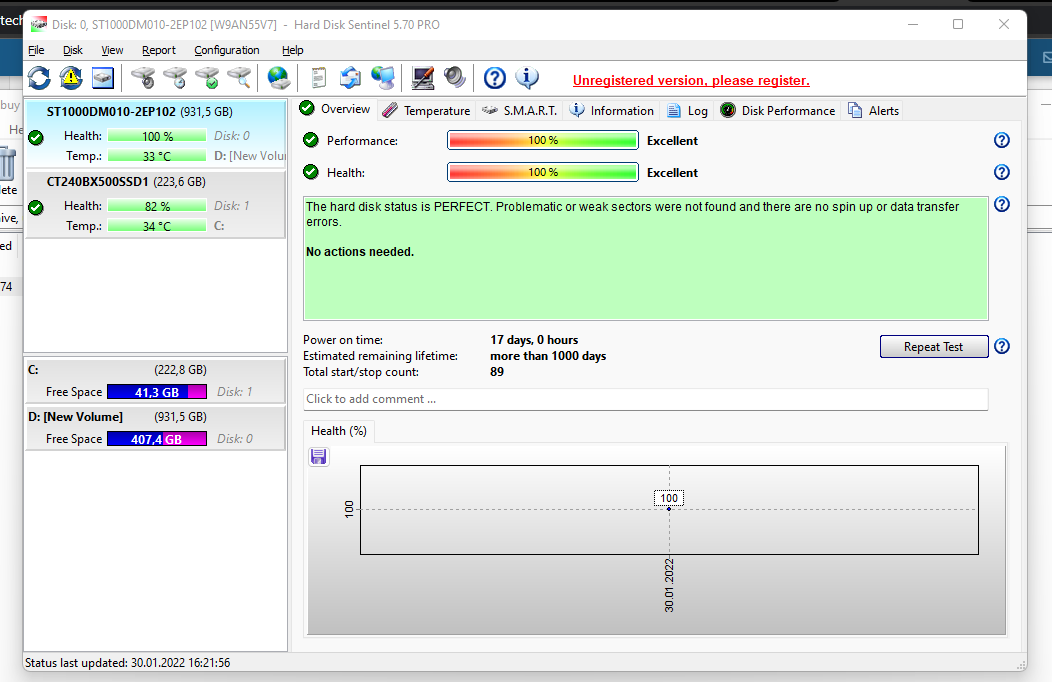Switch to the Temperature tab
Image resolution: width=1052 pixels, height=682 pixels.
(x=426, y=111)
